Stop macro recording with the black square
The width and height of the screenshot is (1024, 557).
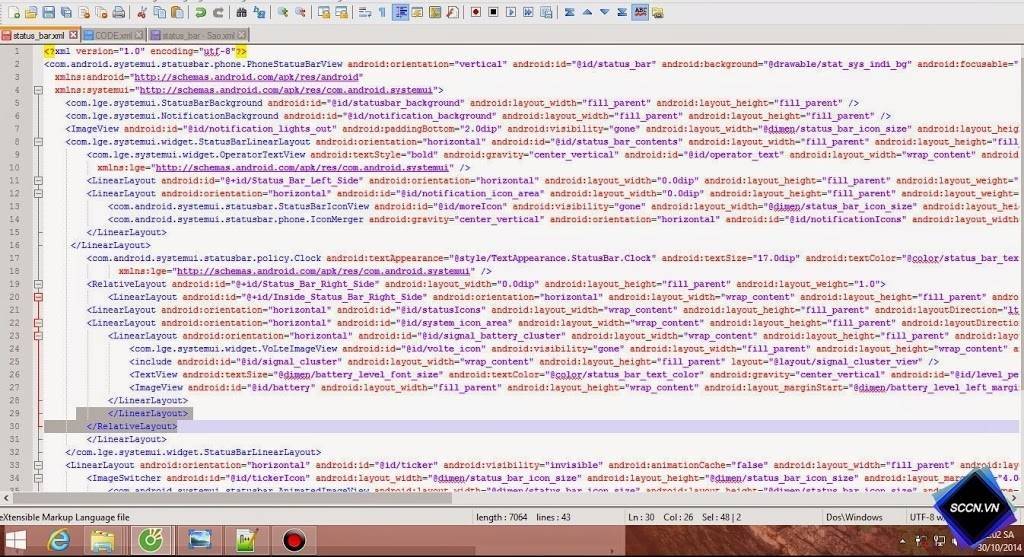493,12
